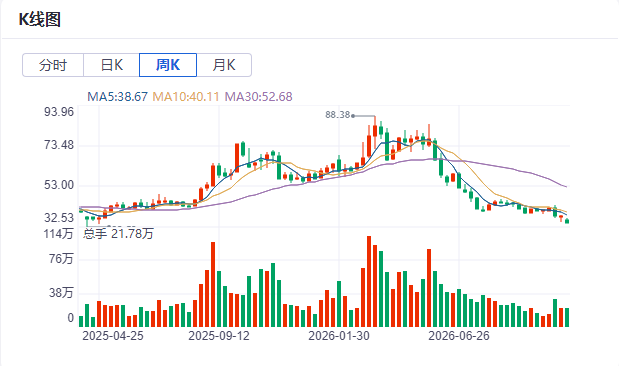
Task: Click the 总手 21.78万 volume label
Action: pyautogui.click(x=118, y=234)
